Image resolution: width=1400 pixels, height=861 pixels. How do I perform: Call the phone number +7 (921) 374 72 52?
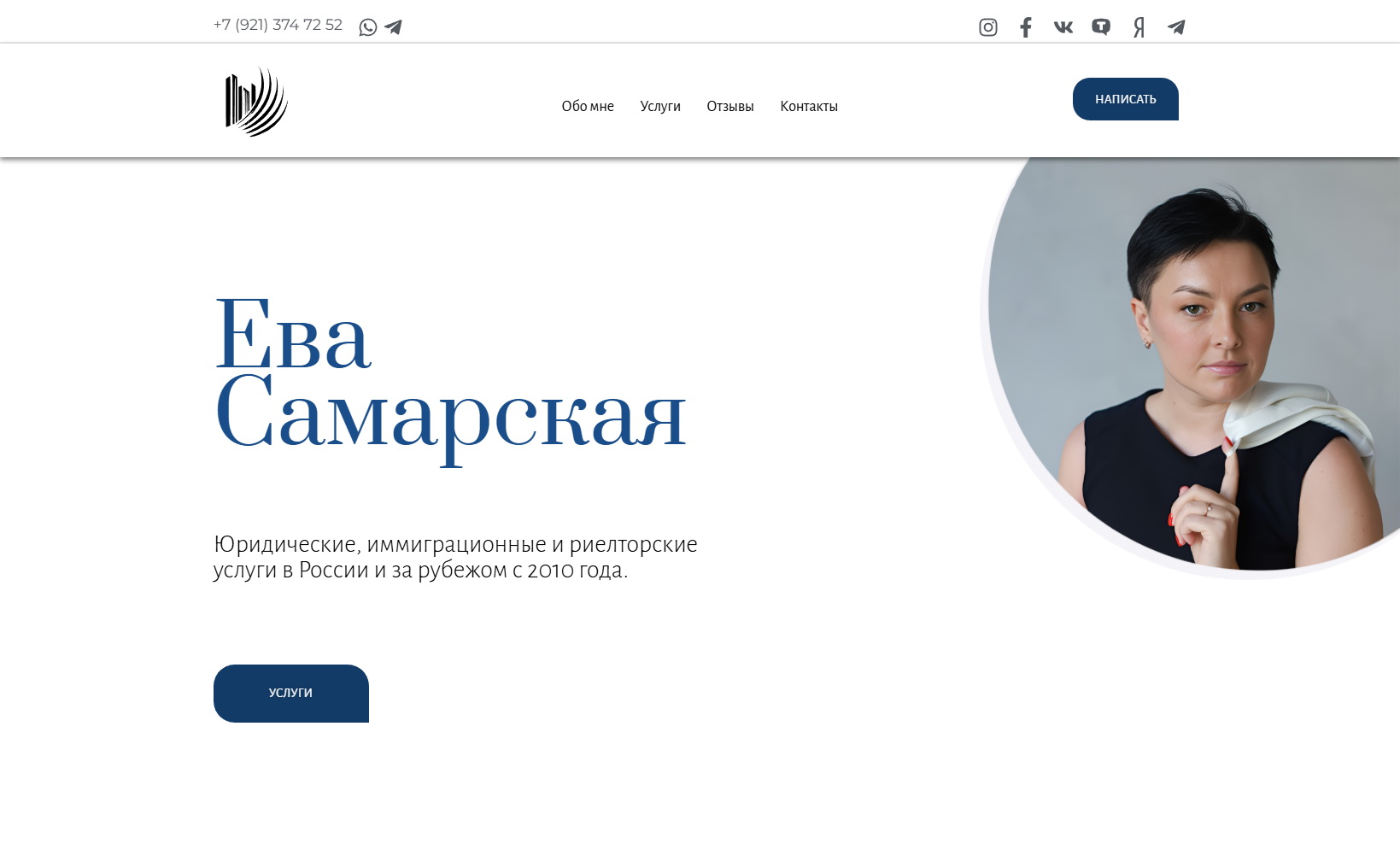pyautogui.click(x=278, y=25)
